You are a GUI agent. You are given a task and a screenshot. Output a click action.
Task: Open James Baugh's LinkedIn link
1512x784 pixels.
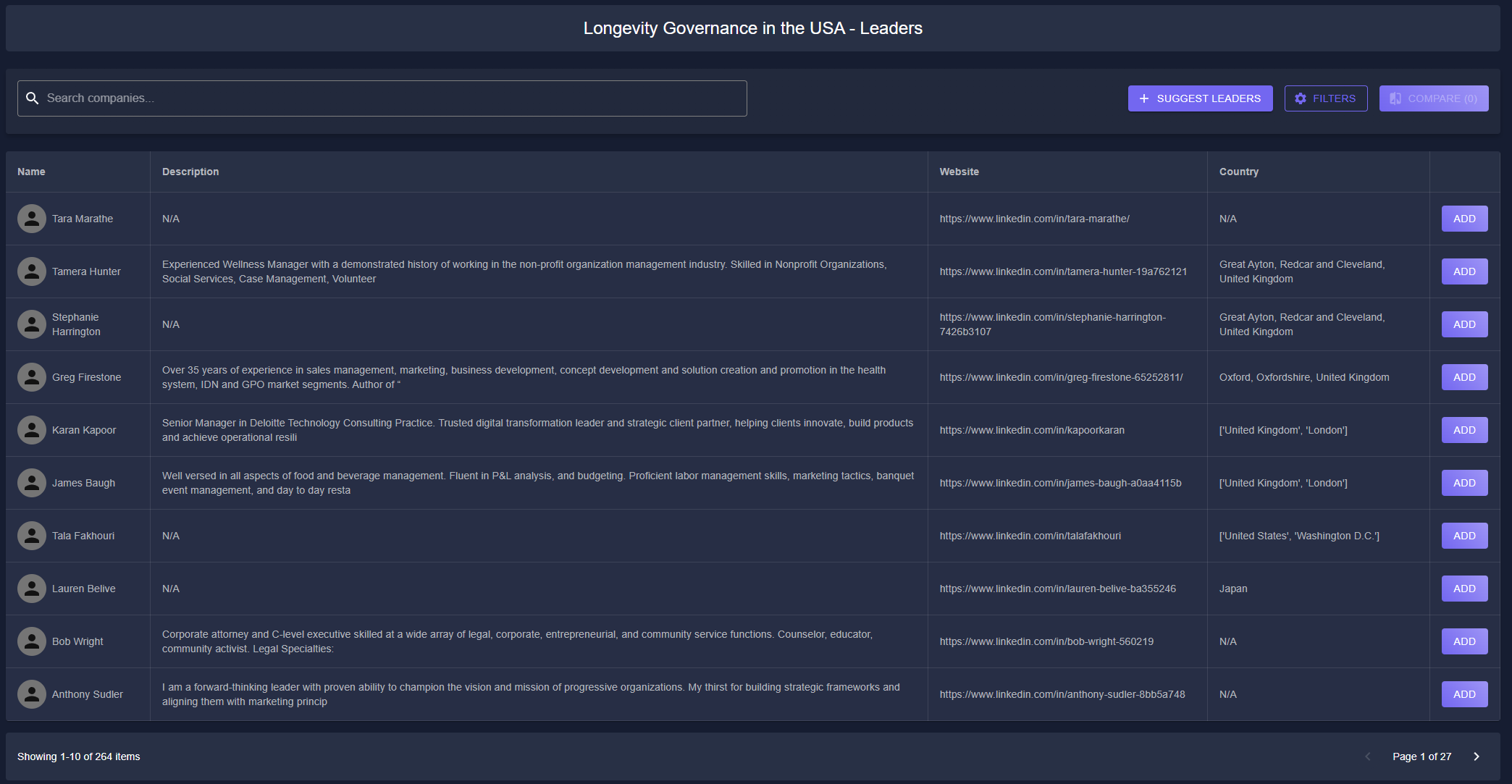pos(1060,483)
